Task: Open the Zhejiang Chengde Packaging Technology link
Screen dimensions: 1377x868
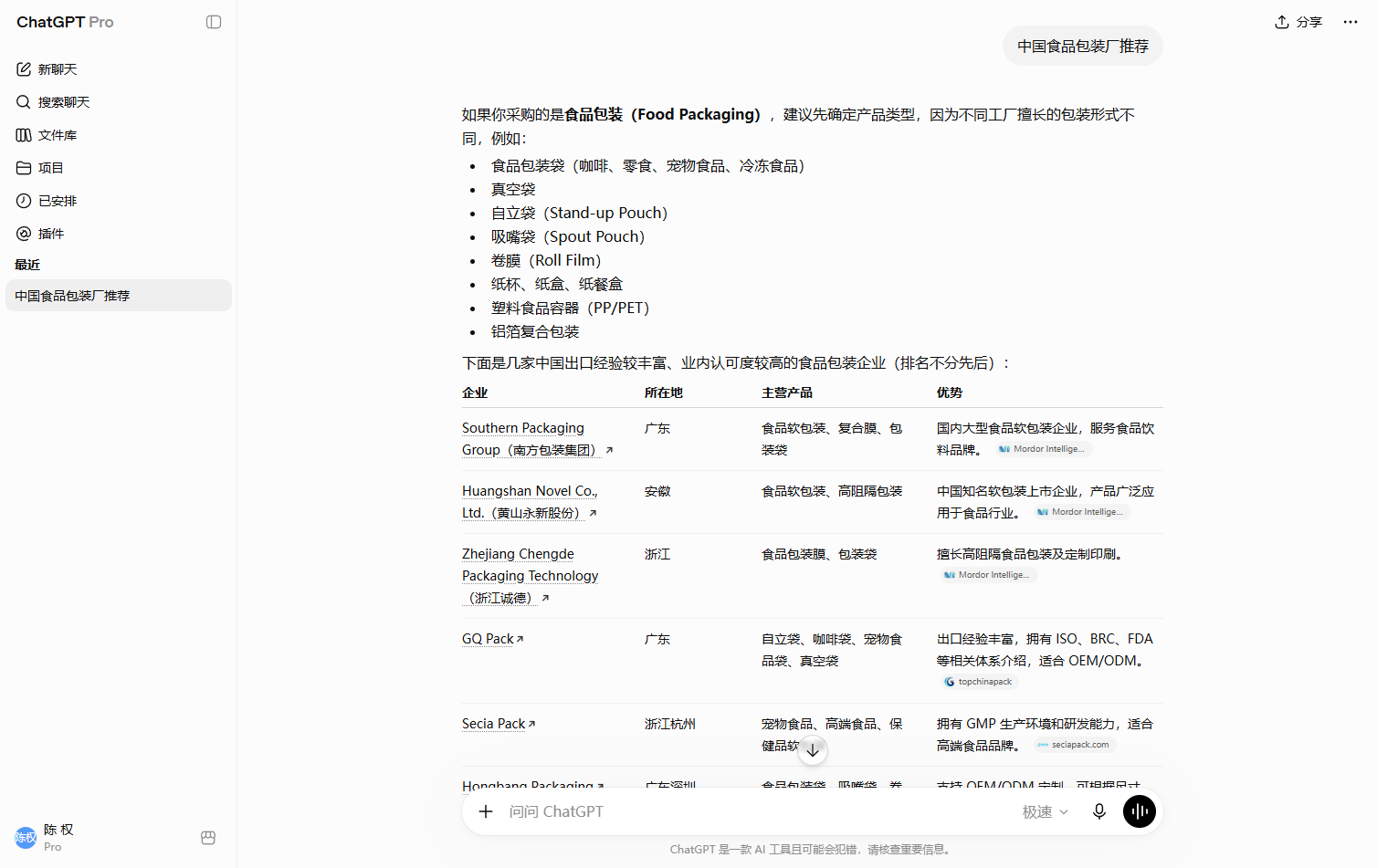Action: click(x=530, y=576)
